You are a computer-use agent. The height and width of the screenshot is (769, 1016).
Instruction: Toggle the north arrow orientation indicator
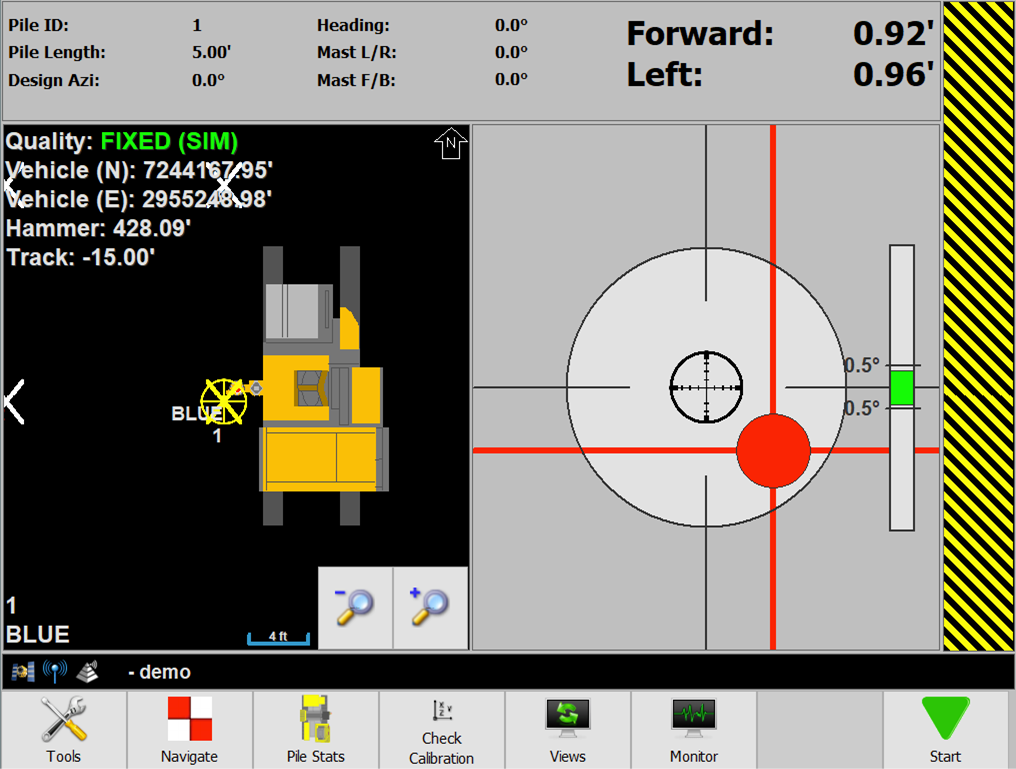(450, 144)
